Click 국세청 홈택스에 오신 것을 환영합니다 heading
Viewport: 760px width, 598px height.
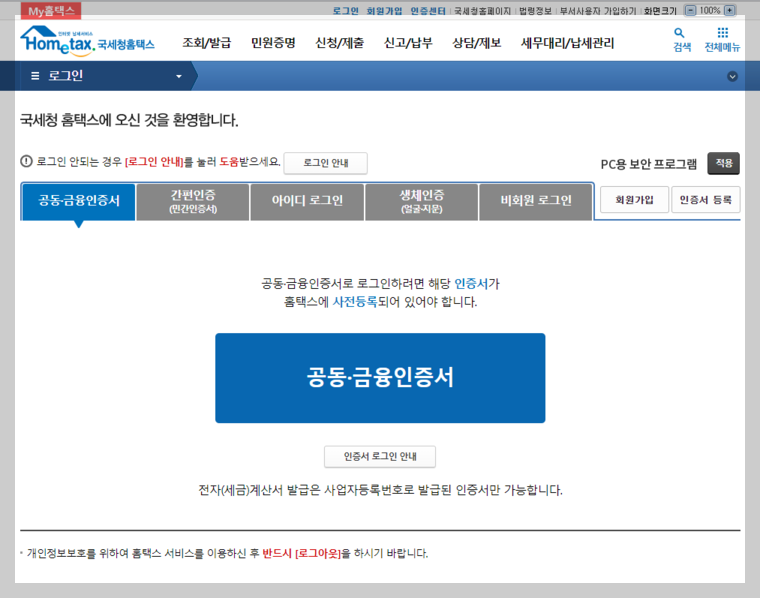[129, 120]
